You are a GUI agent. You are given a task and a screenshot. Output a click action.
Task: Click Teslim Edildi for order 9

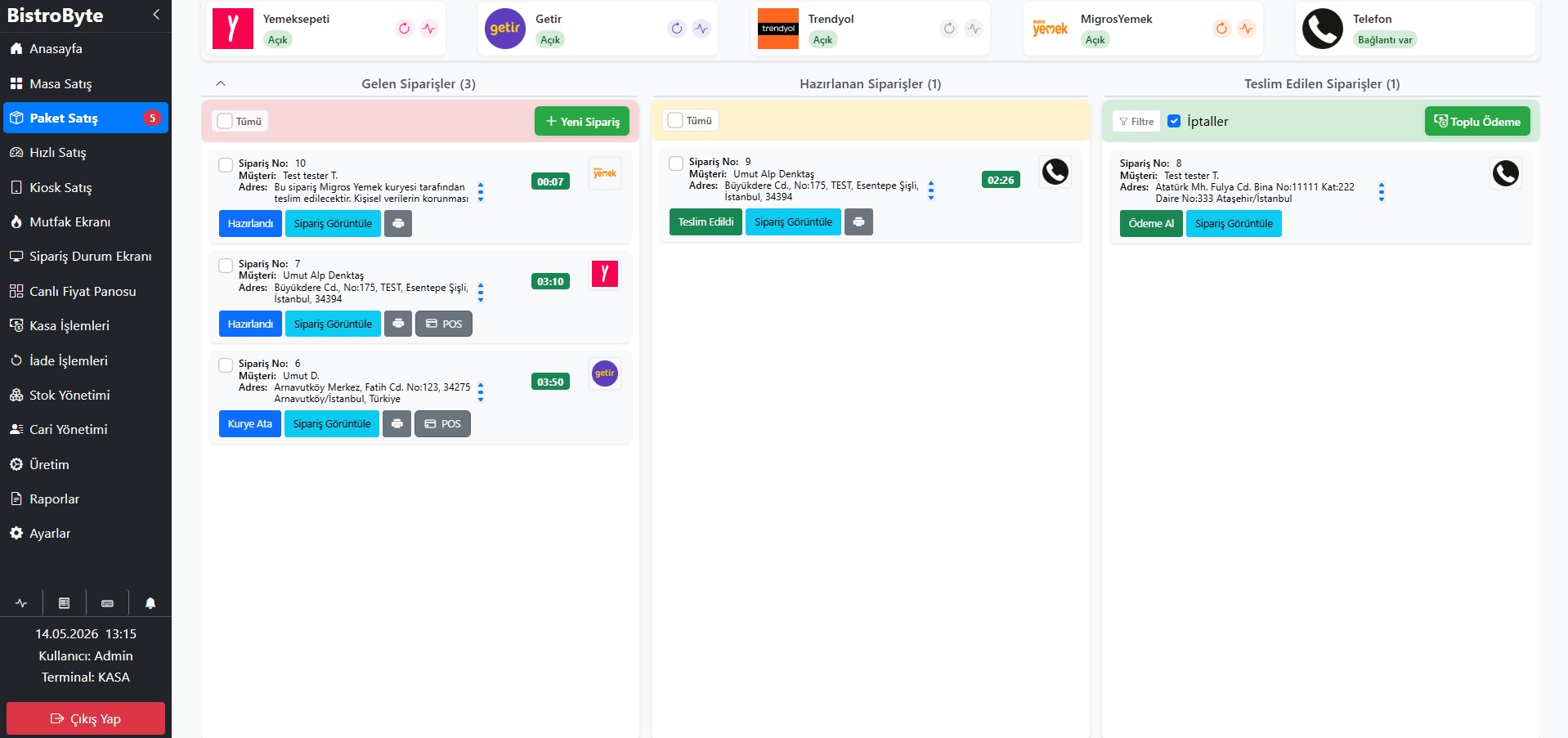706,221
